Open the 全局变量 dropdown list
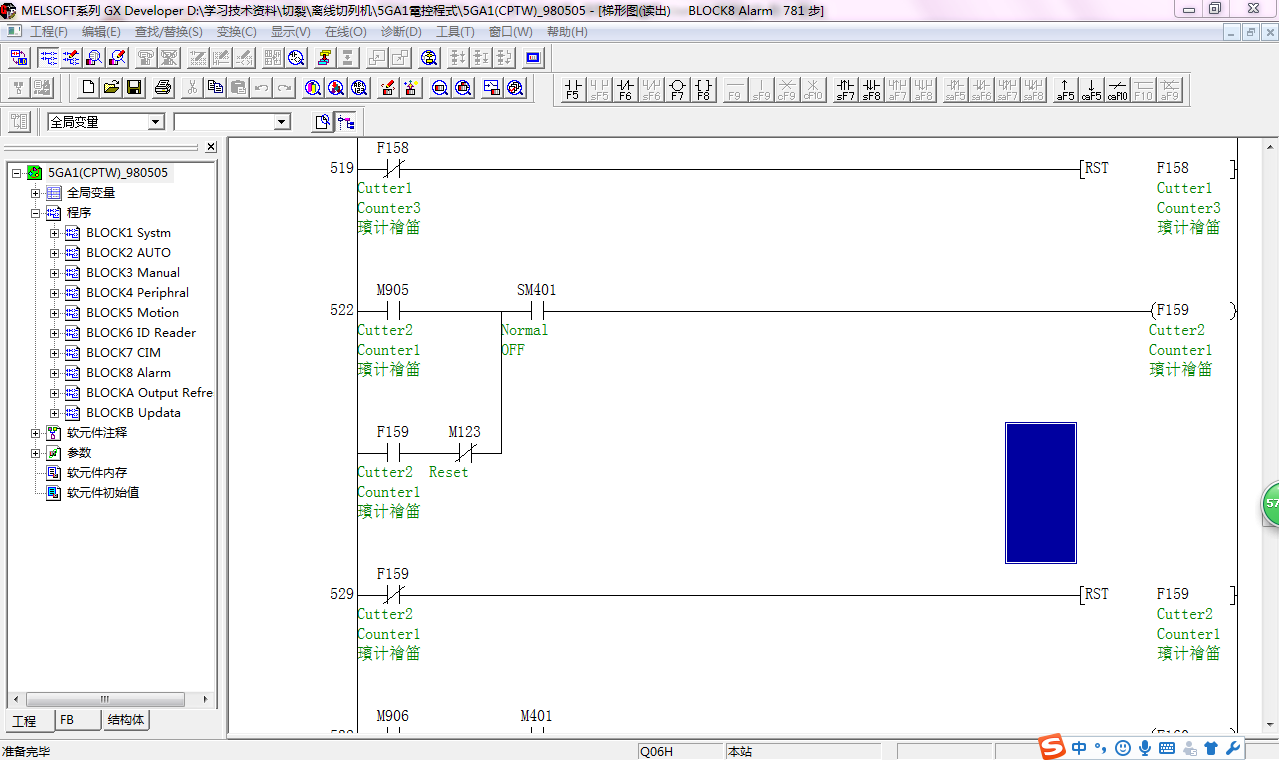1279x760 pixels. click(x=156, y=122)
